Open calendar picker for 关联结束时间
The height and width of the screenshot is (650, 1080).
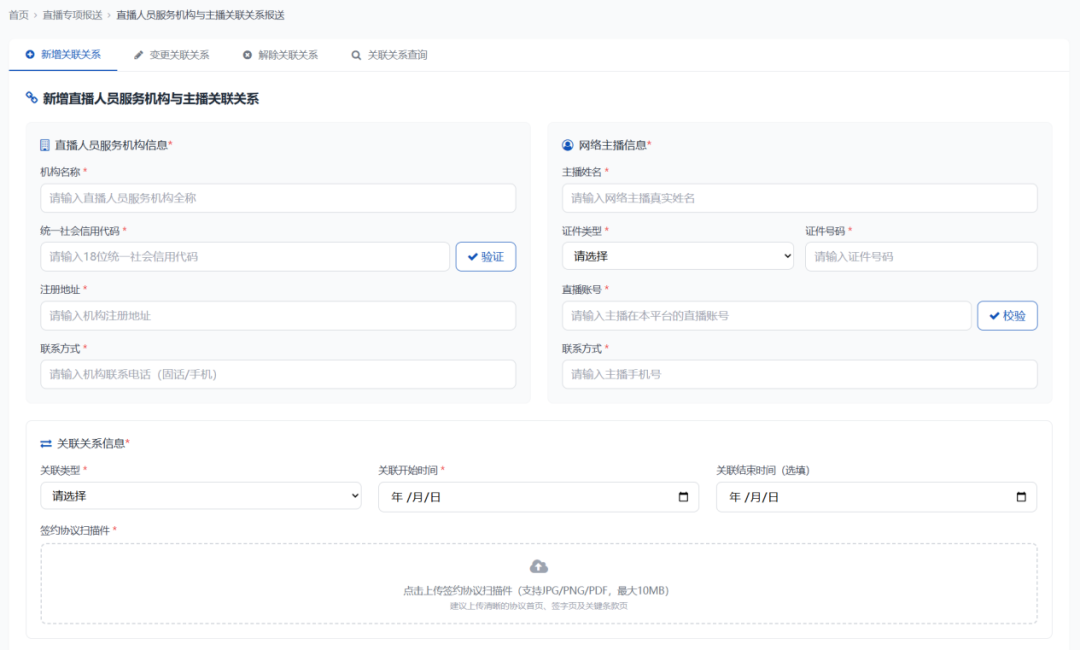[x=1021, y=497]
